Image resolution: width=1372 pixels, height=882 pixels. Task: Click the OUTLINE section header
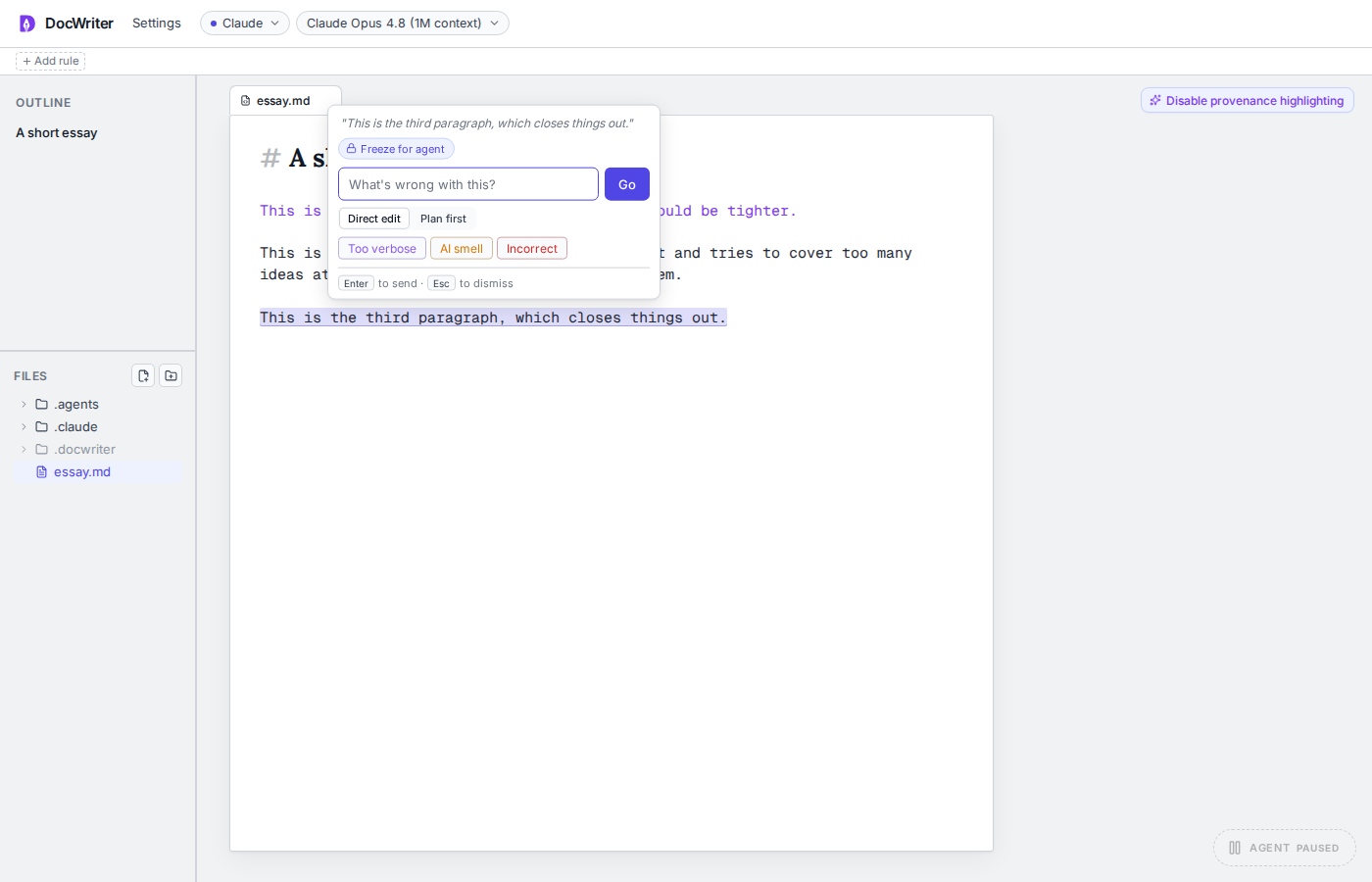click(43, 103)
